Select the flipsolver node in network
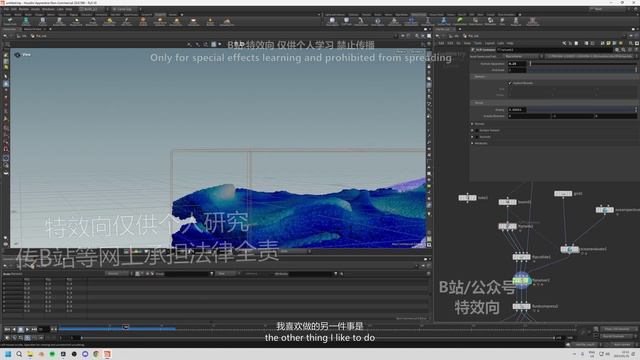Image resolution: width=640 pixels, height=360 pixels. click(521, 280)
